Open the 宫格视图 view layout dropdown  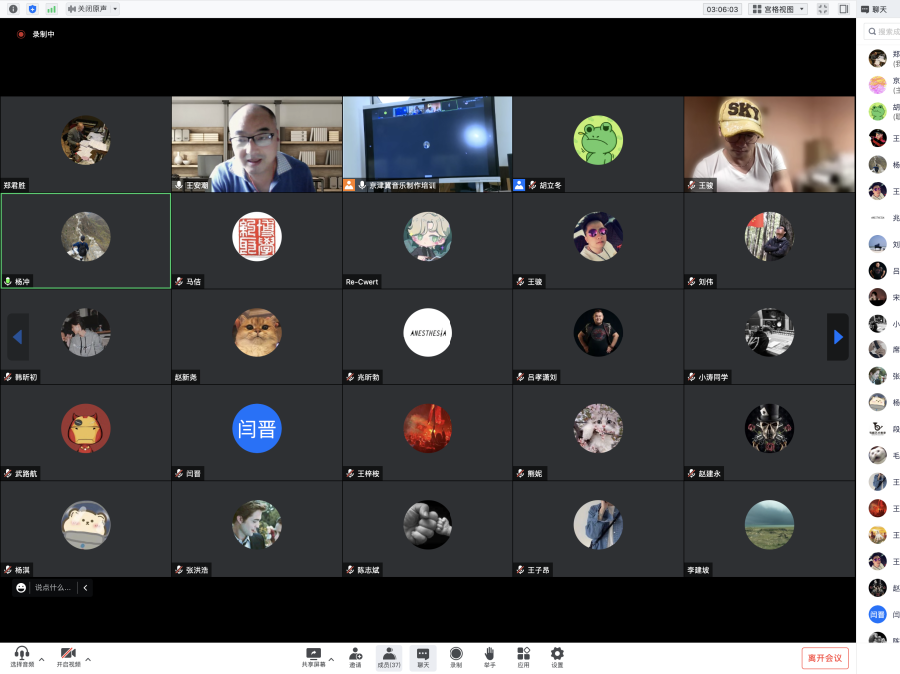point(778,9)
